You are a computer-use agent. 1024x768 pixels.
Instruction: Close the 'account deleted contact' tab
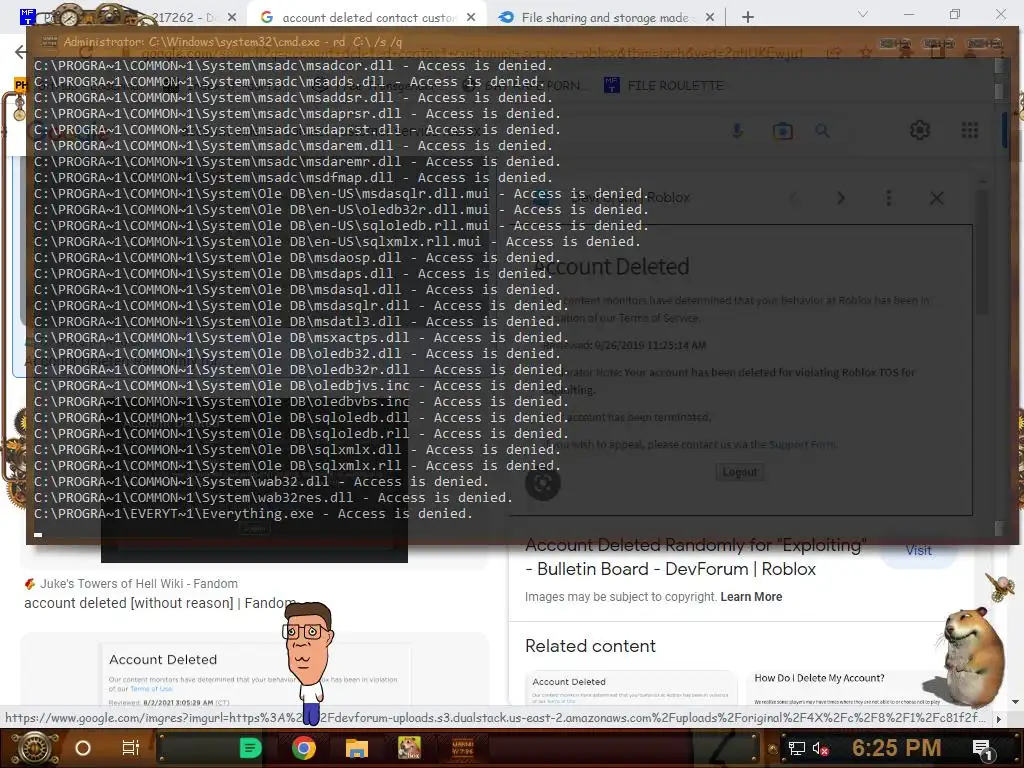471,18
